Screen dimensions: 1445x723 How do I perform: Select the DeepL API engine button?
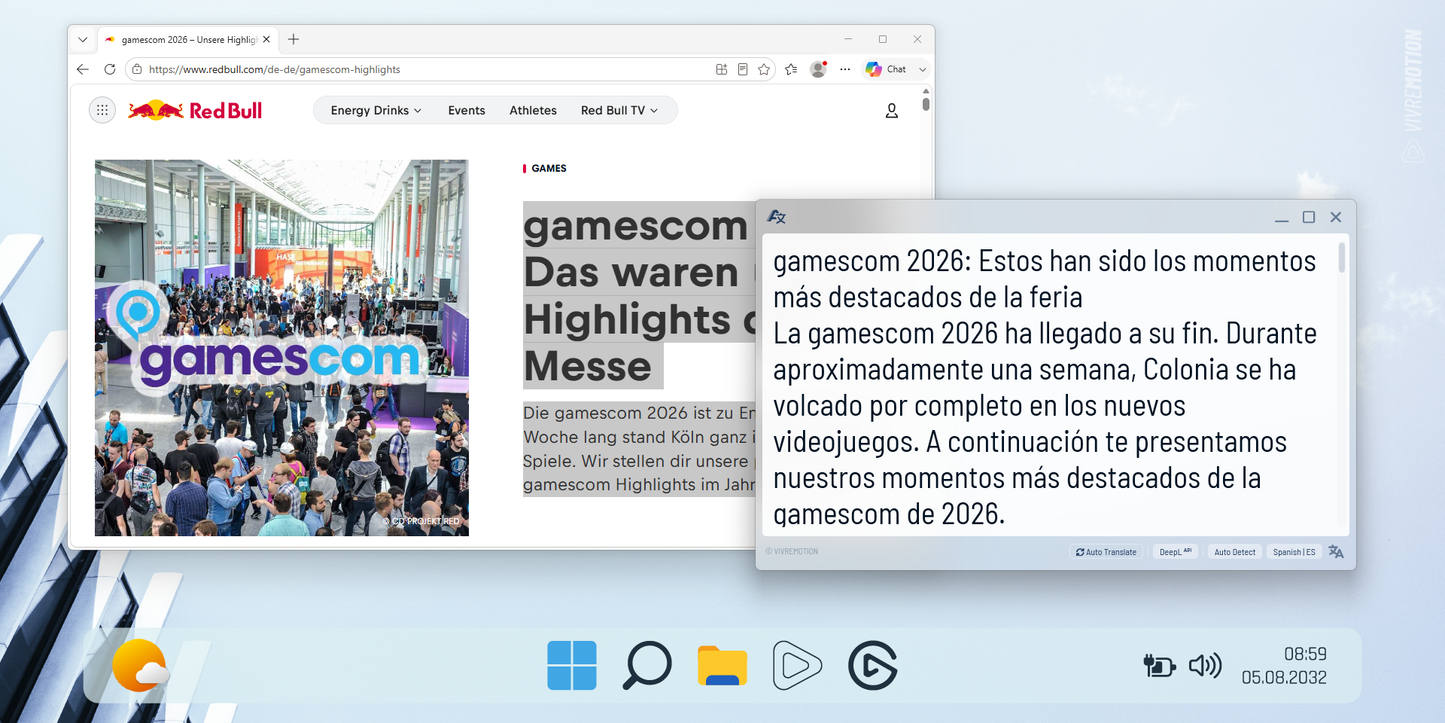[1175, 551]
